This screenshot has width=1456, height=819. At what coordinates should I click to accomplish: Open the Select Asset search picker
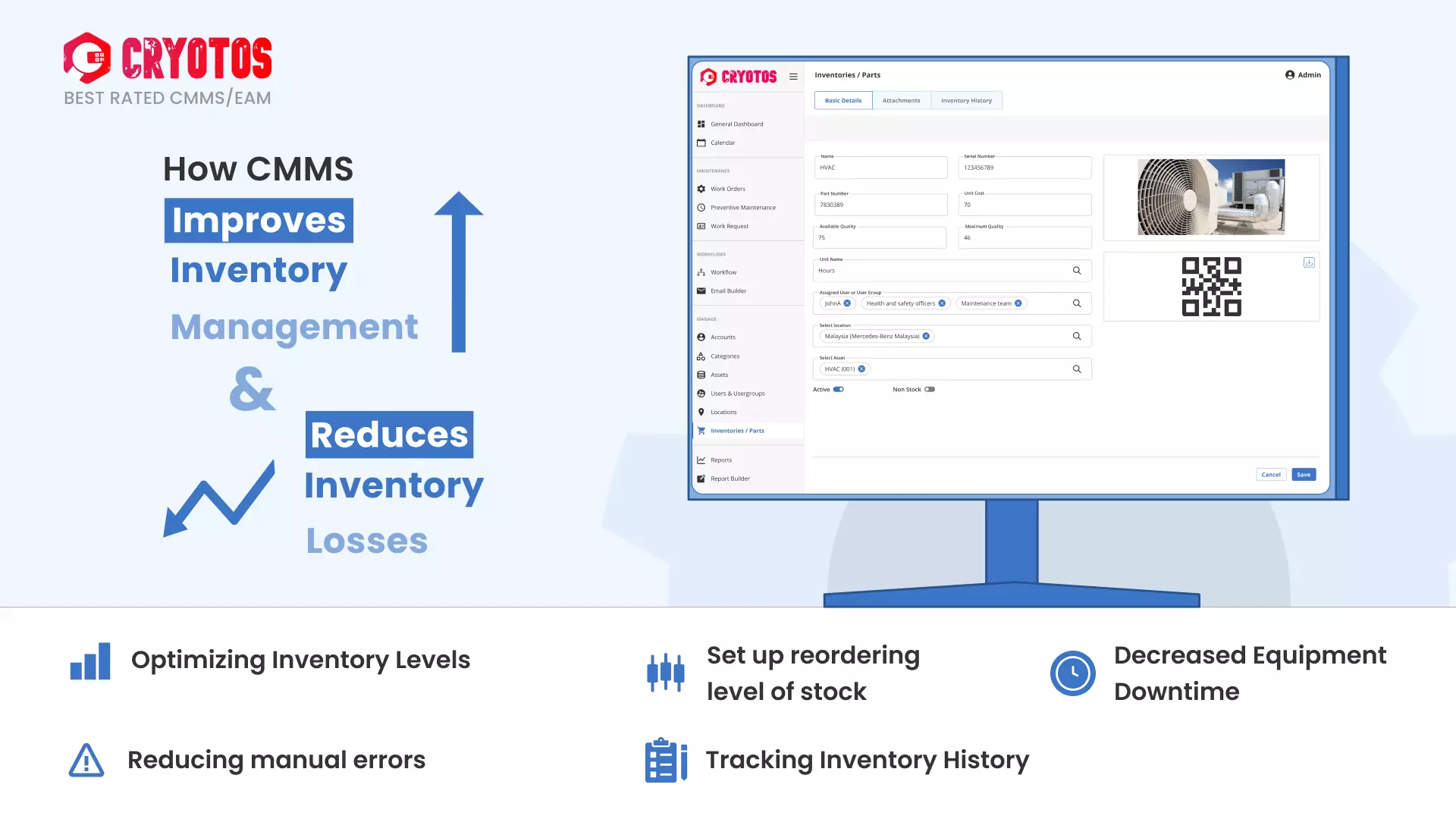click(x=1076, y=369)
